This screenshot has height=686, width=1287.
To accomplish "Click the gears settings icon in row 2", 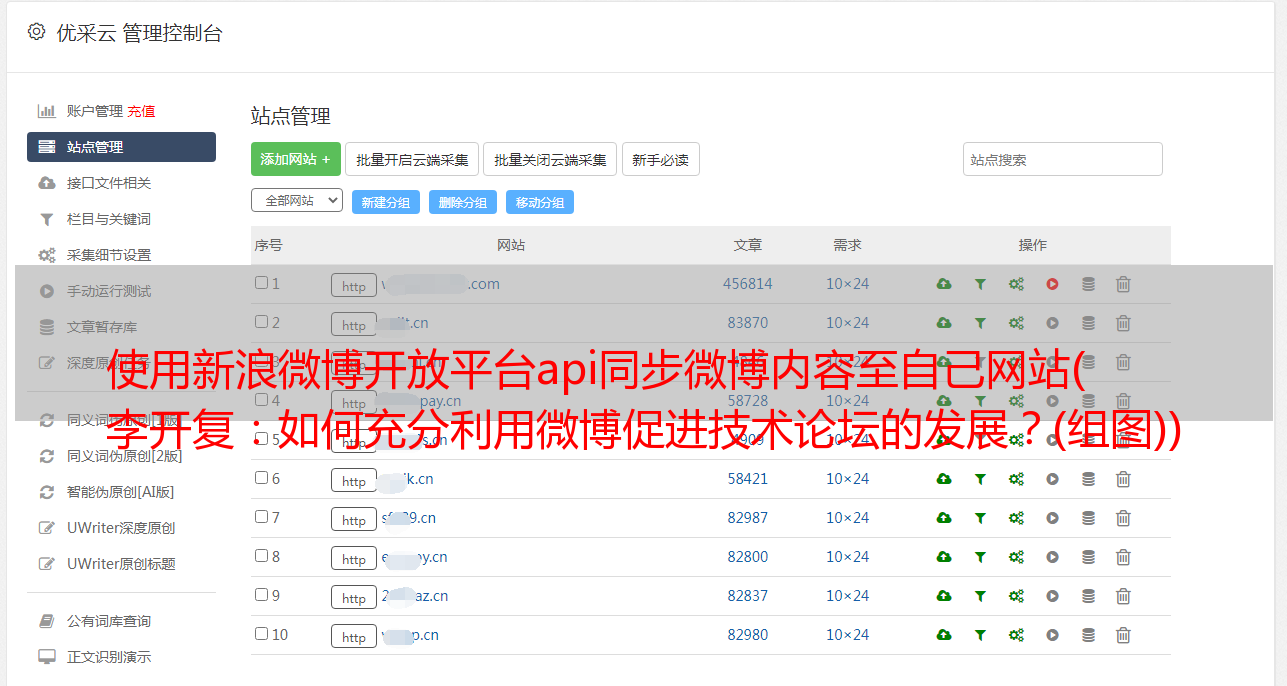I will (x=1016, y=323).
